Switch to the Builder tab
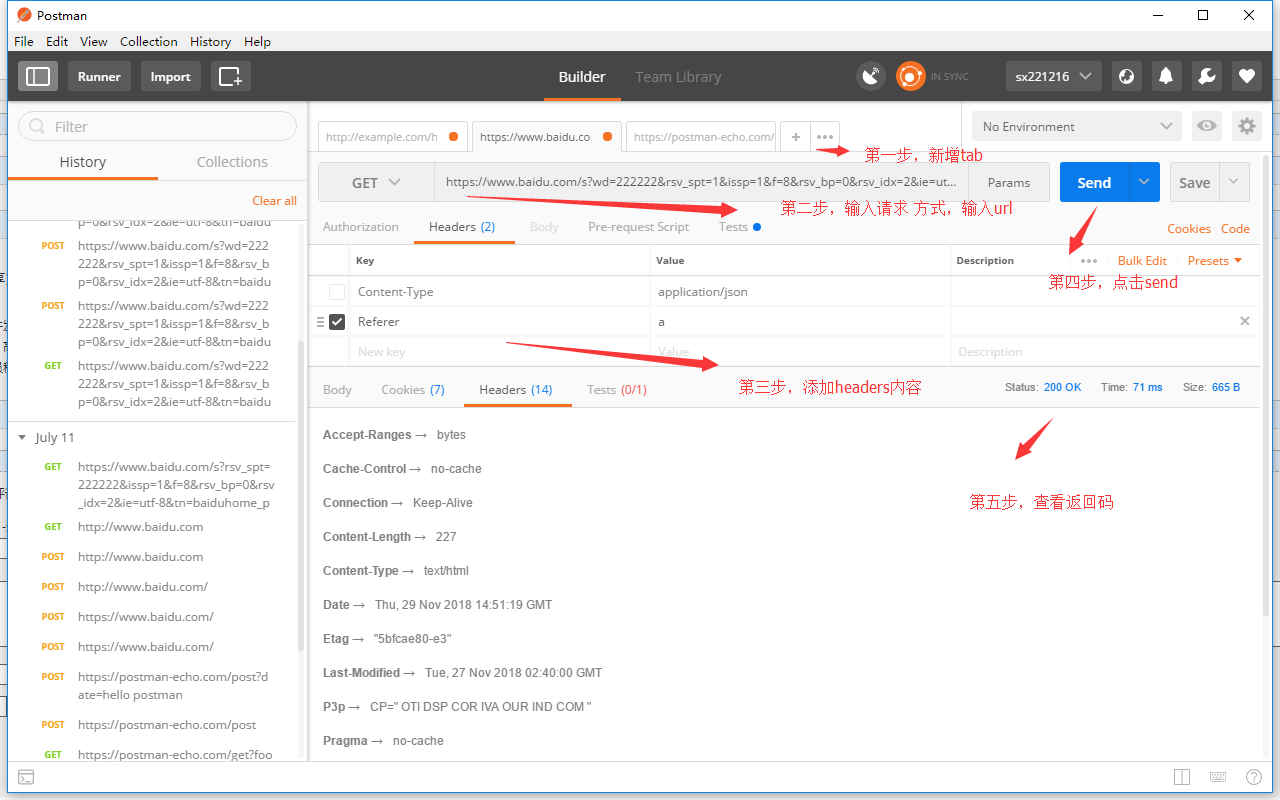The width and height of the screenshot is (1280, 800). pos(582,77)
